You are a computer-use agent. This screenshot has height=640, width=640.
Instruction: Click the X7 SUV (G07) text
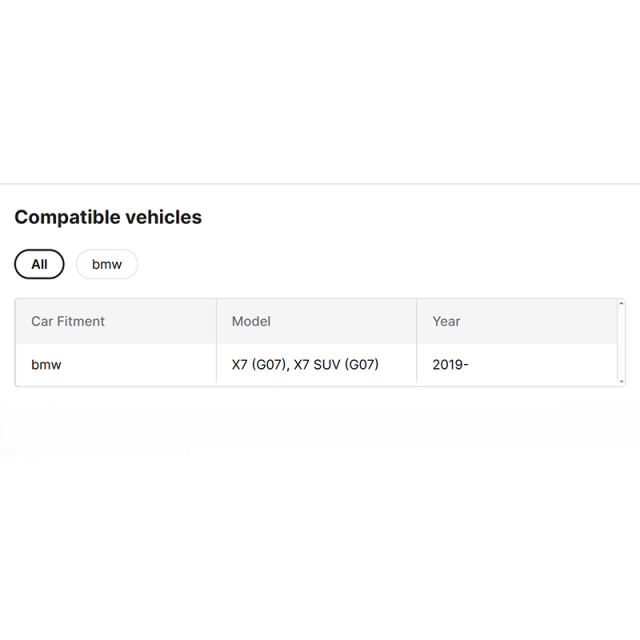tap(336, 364)
